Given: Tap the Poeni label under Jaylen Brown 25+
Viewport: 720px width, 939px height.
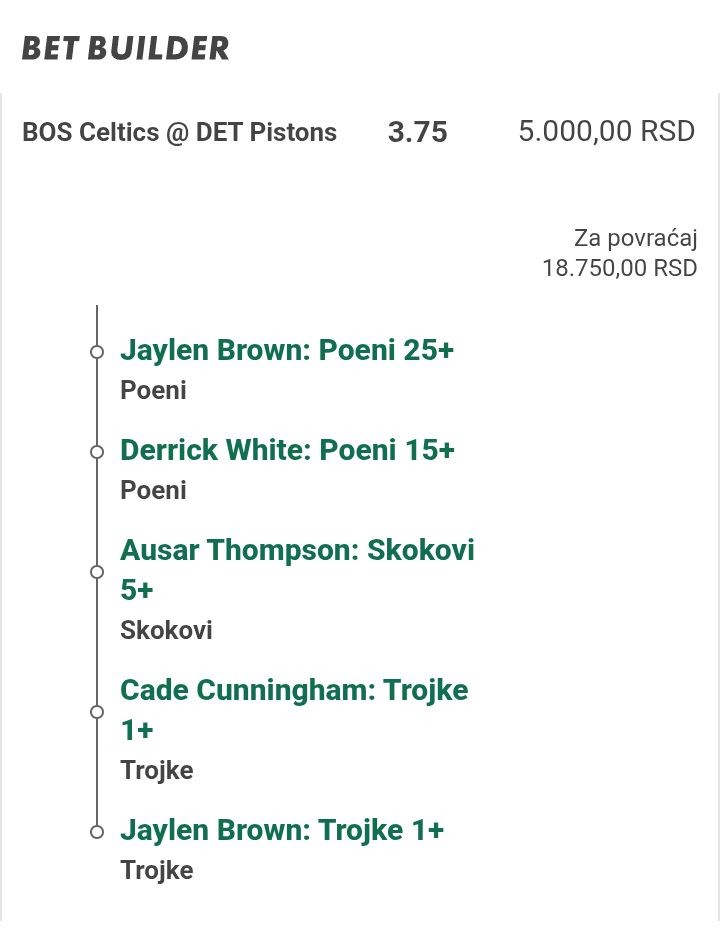Looking at the screenshot, I should coord(154,390).
